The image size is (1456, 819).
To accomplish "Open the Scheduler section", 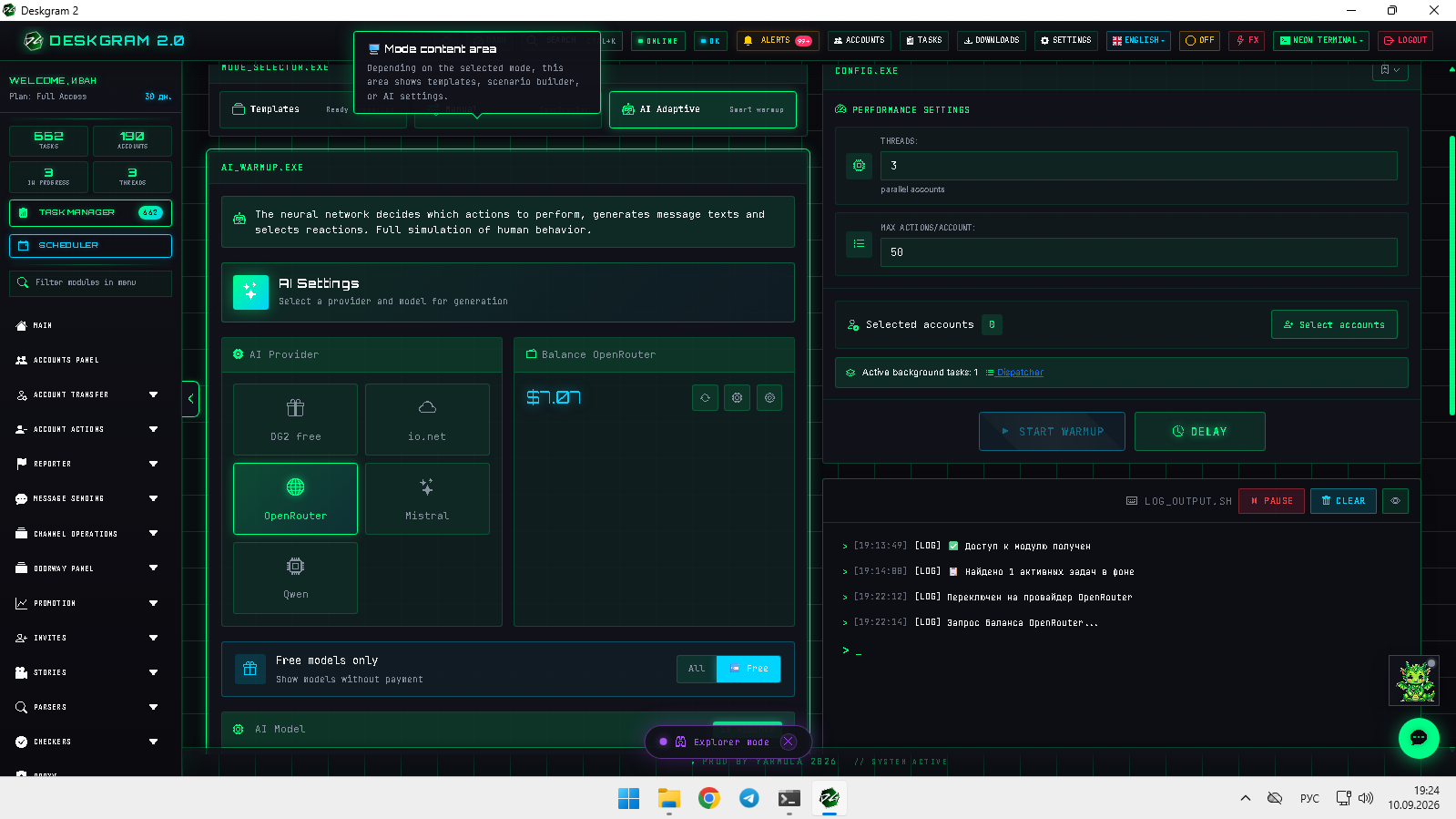I will 90,245.
